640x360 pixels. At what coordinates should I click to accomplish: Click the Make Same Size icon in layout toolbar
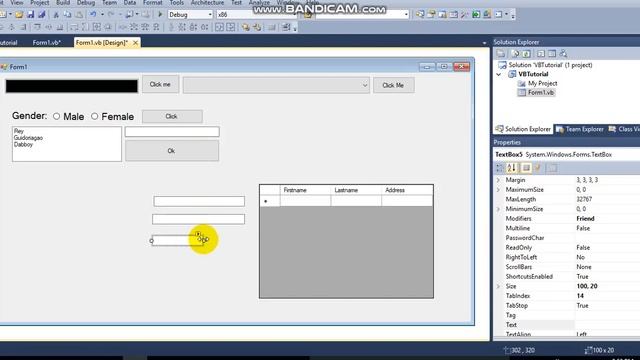(x=97, y=27)
